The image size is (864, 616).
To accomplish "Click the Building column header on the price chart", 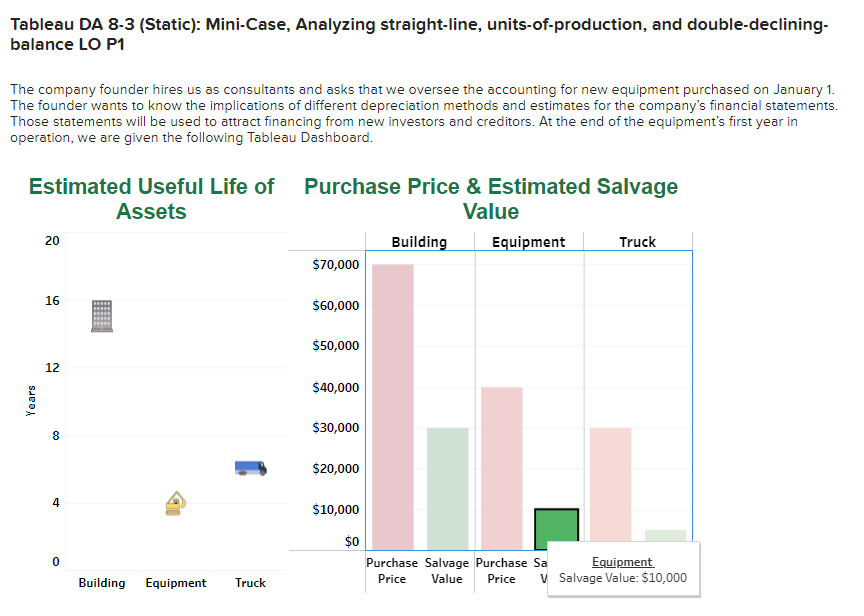I will (418, 241).
